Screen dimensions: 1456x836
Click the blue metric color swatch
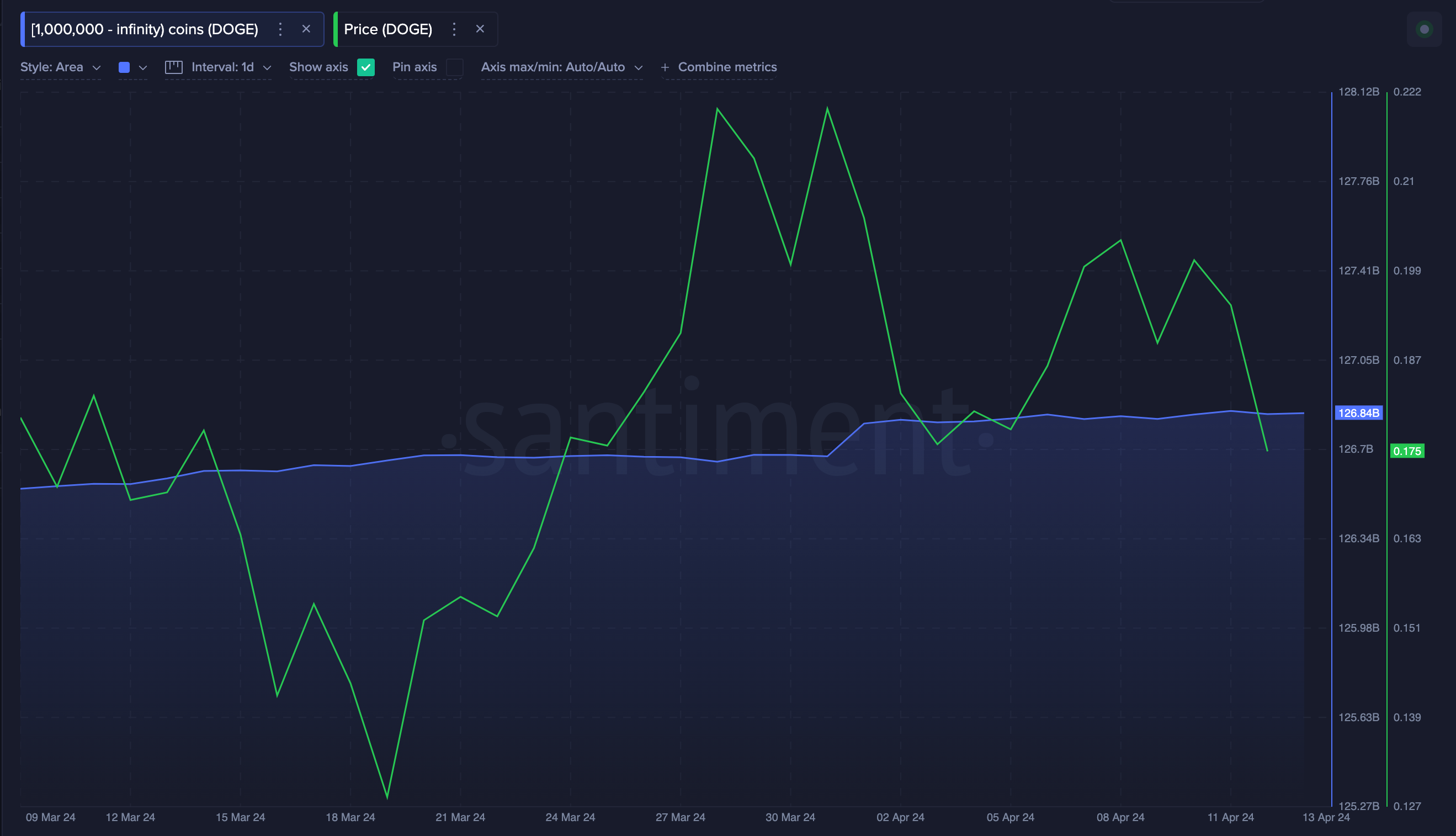pyautogui.click(x=124, y=67)
